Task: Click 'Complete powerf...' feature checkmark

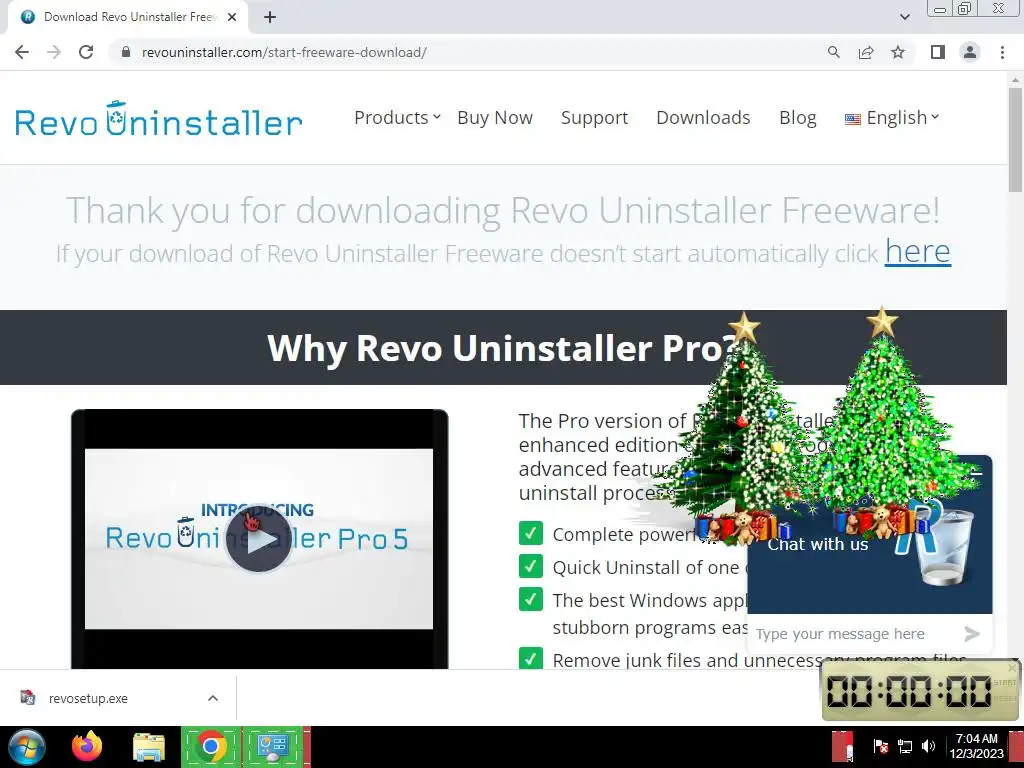Action: [531, 533]
